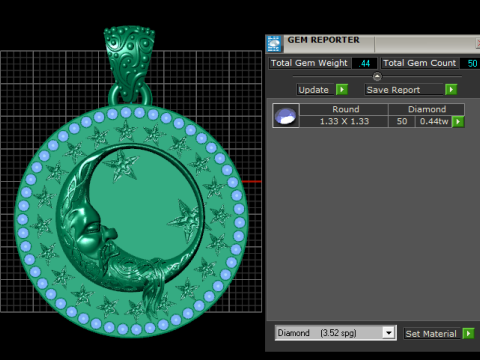
Task: Click the Total Gem Count value 50
Action: 471,63
